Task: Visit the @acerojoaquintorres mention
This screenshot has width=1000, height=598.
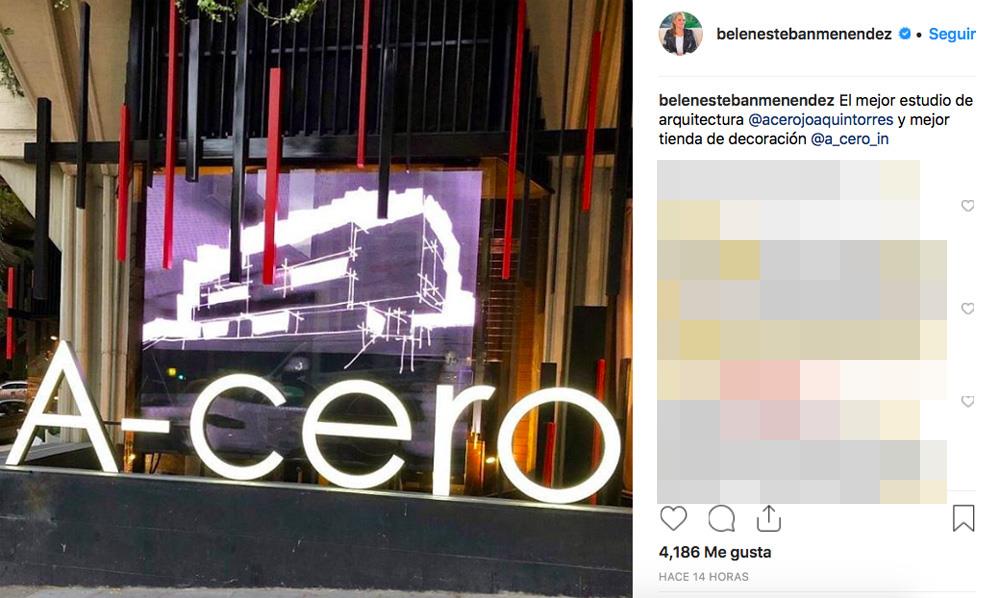Action: (x=820, y=119)
